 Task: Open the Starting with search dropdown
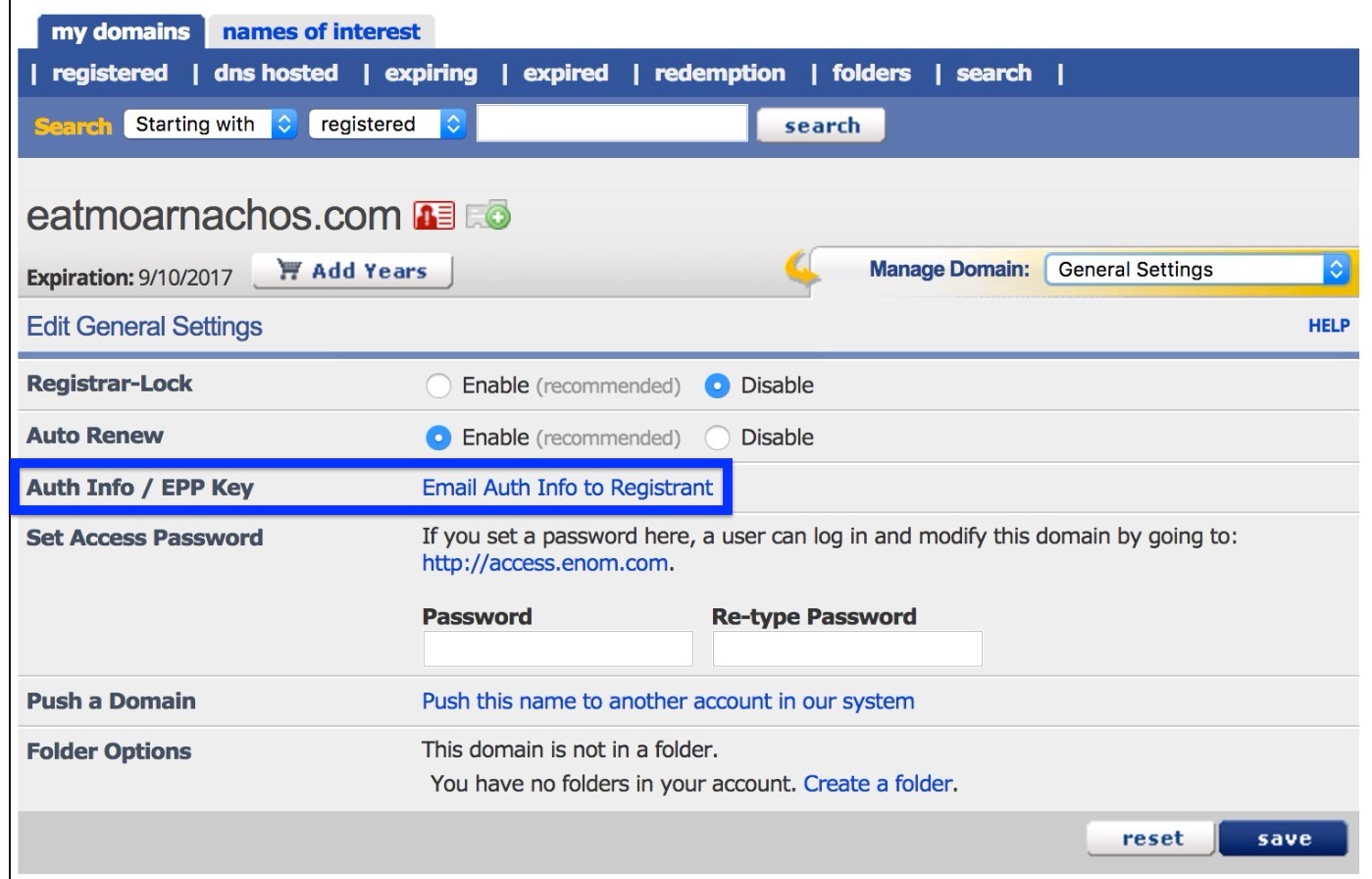click(210, 124)
